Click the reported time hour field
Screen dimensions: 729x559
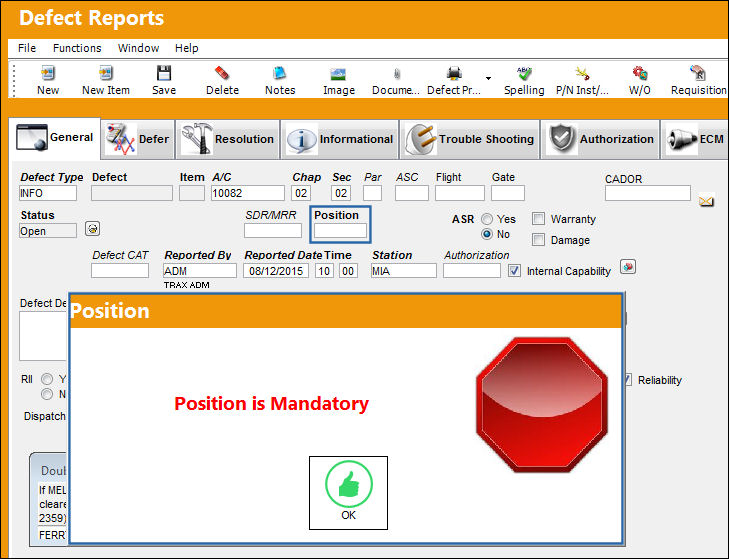[x=324, y=271]
